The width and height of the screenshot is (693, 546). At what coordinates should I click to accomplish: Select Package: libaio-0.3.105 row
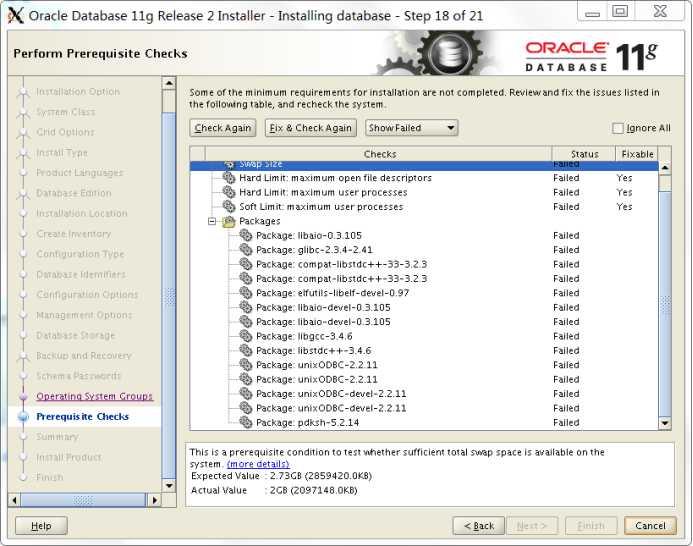tap(424, 235)
